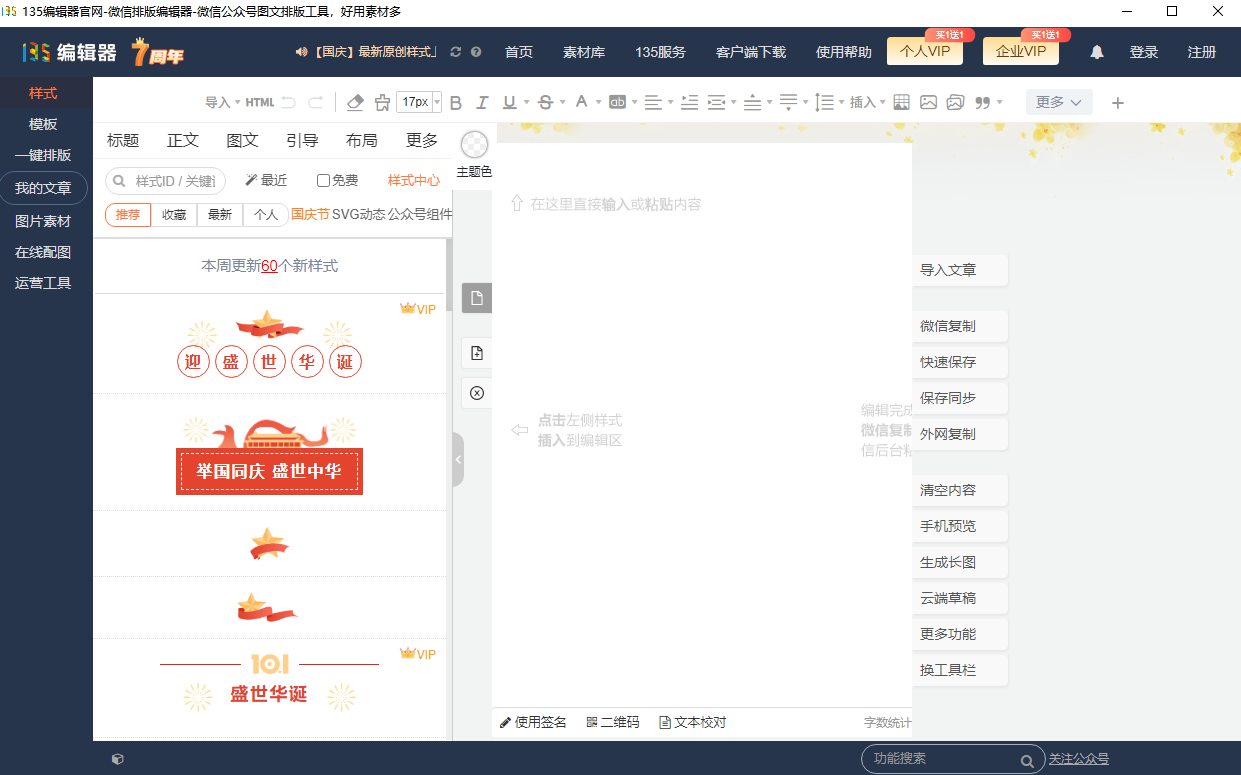Select the format eraser tool
This screenshot has height=775, width=1241.
coord(355,102)
